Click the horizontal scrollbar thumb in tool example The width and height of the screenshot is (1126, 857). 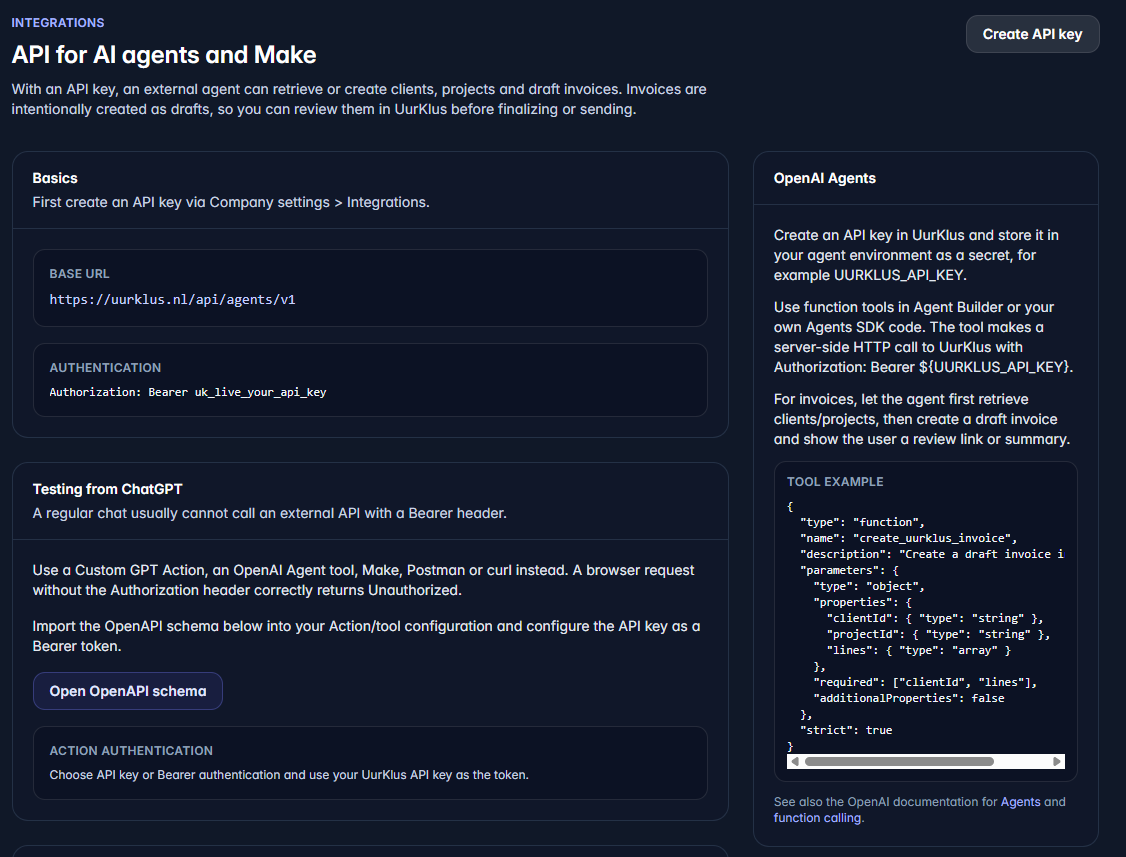(x=899, y=761)
